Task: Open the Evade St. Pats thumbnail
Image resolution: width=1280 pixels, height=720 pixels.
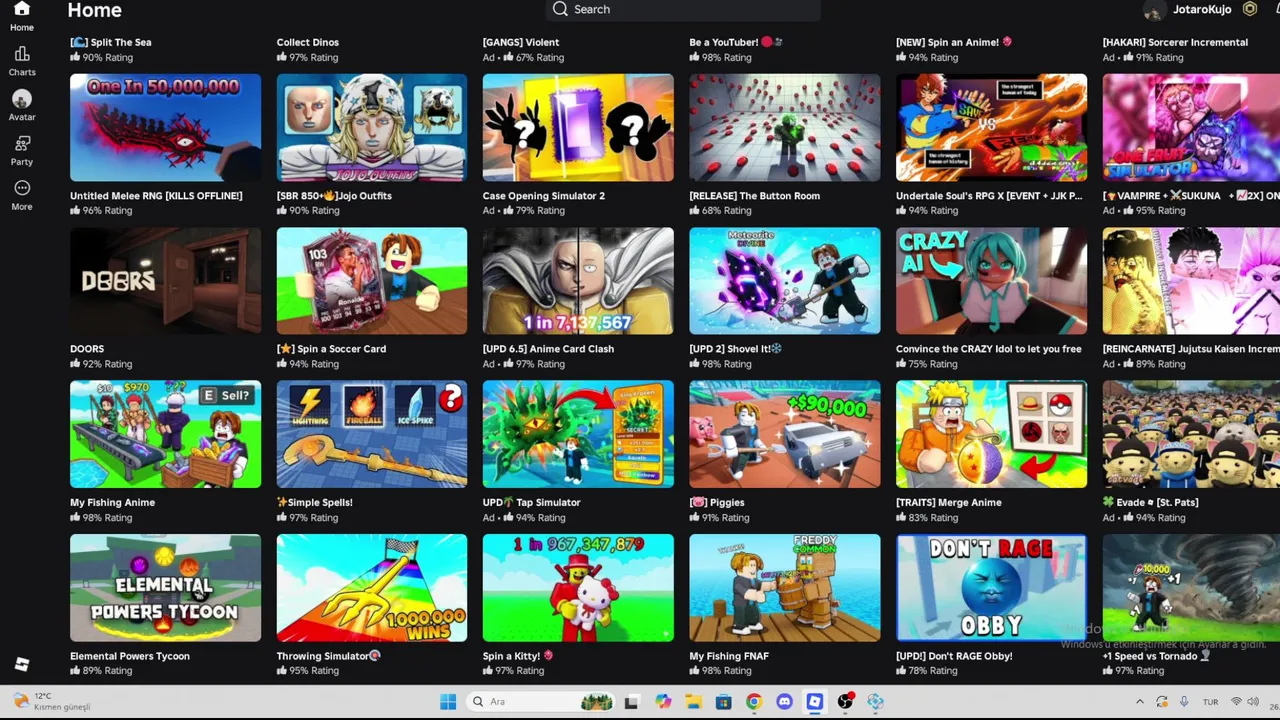Action: tap(1191, 434)
